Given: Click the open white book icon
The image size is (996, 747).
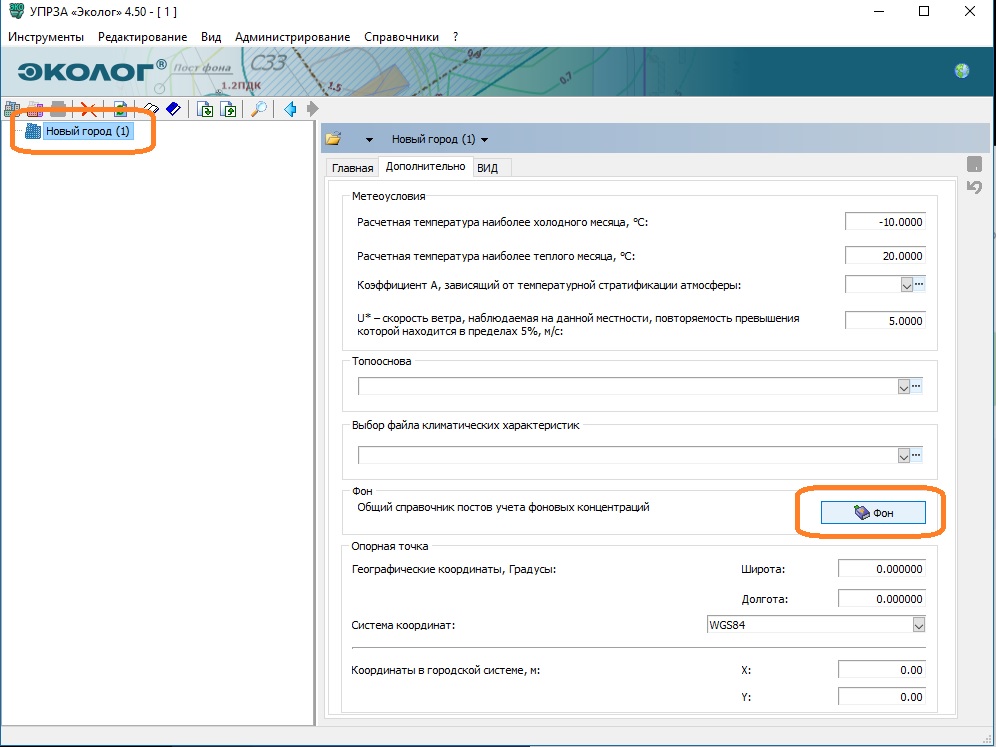Looking at the screenshot, I should tap(151, 109).
